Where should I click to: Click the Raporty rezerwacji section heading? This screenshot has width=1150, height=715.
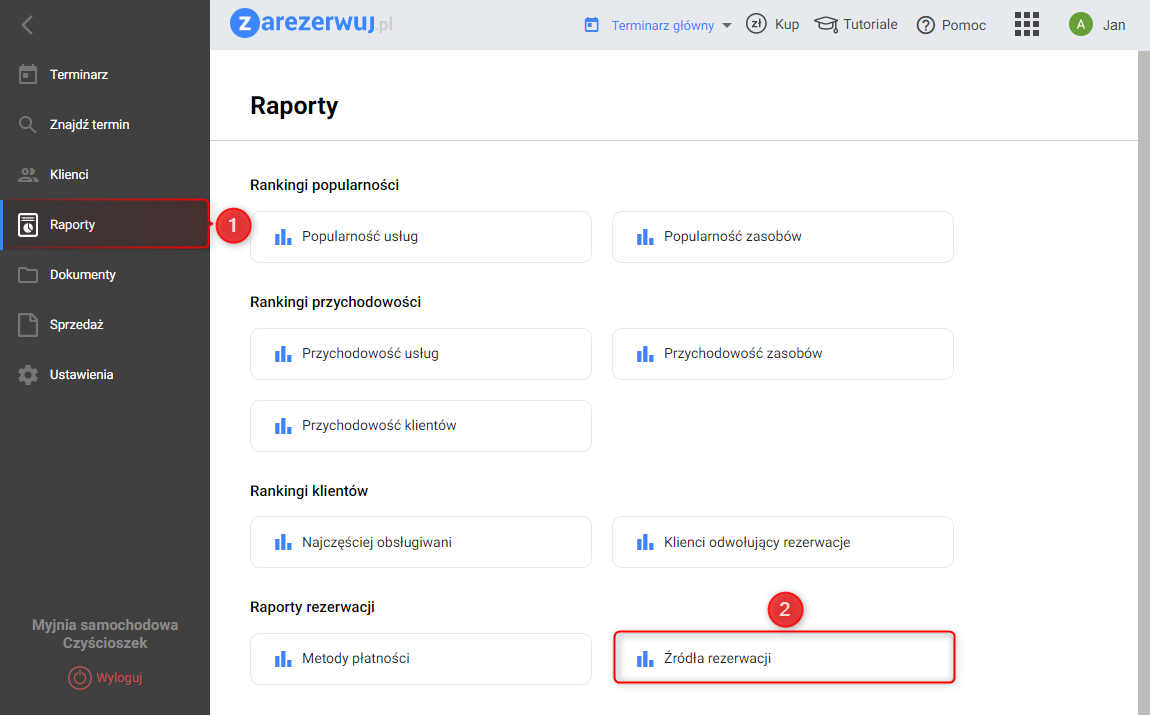tap(312, 607)
